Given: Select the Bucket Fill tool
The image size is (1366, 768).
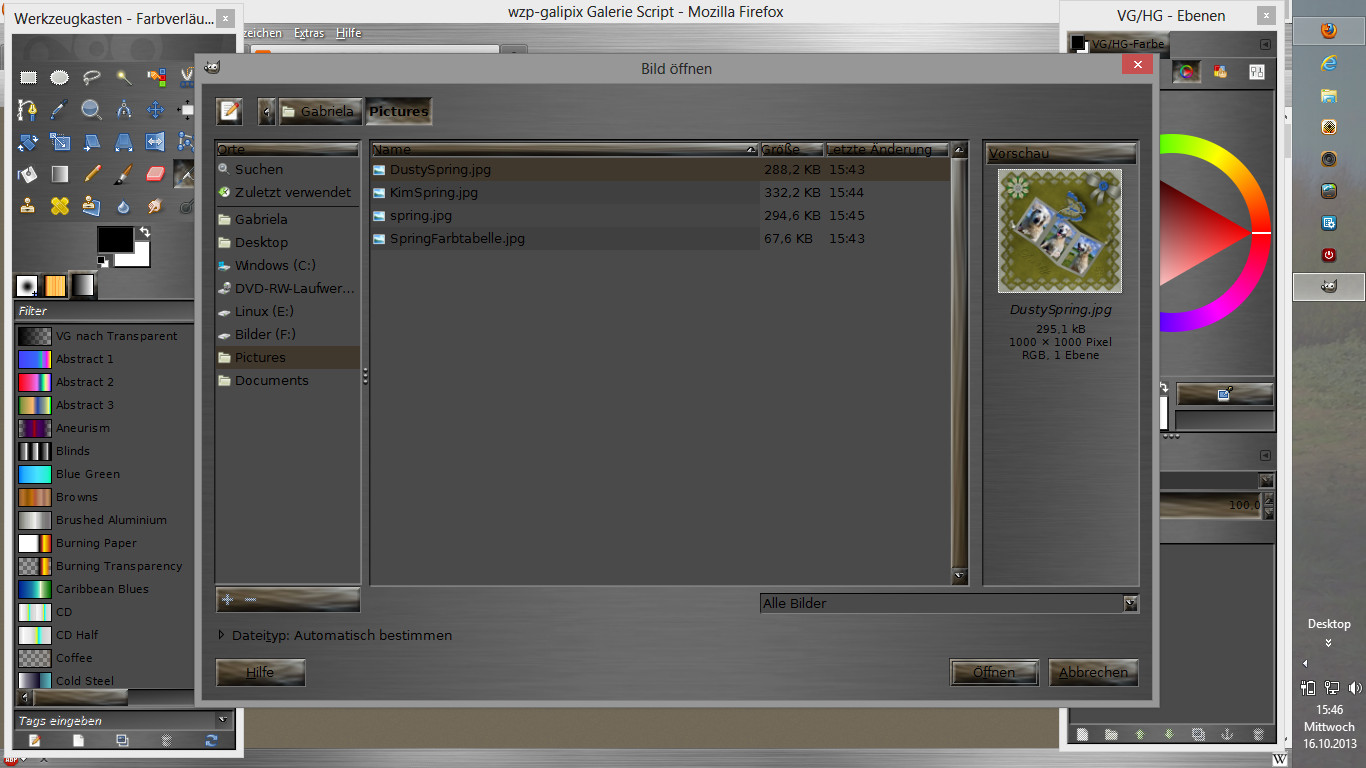Looking at the screenshot, I should click(28, 174).
